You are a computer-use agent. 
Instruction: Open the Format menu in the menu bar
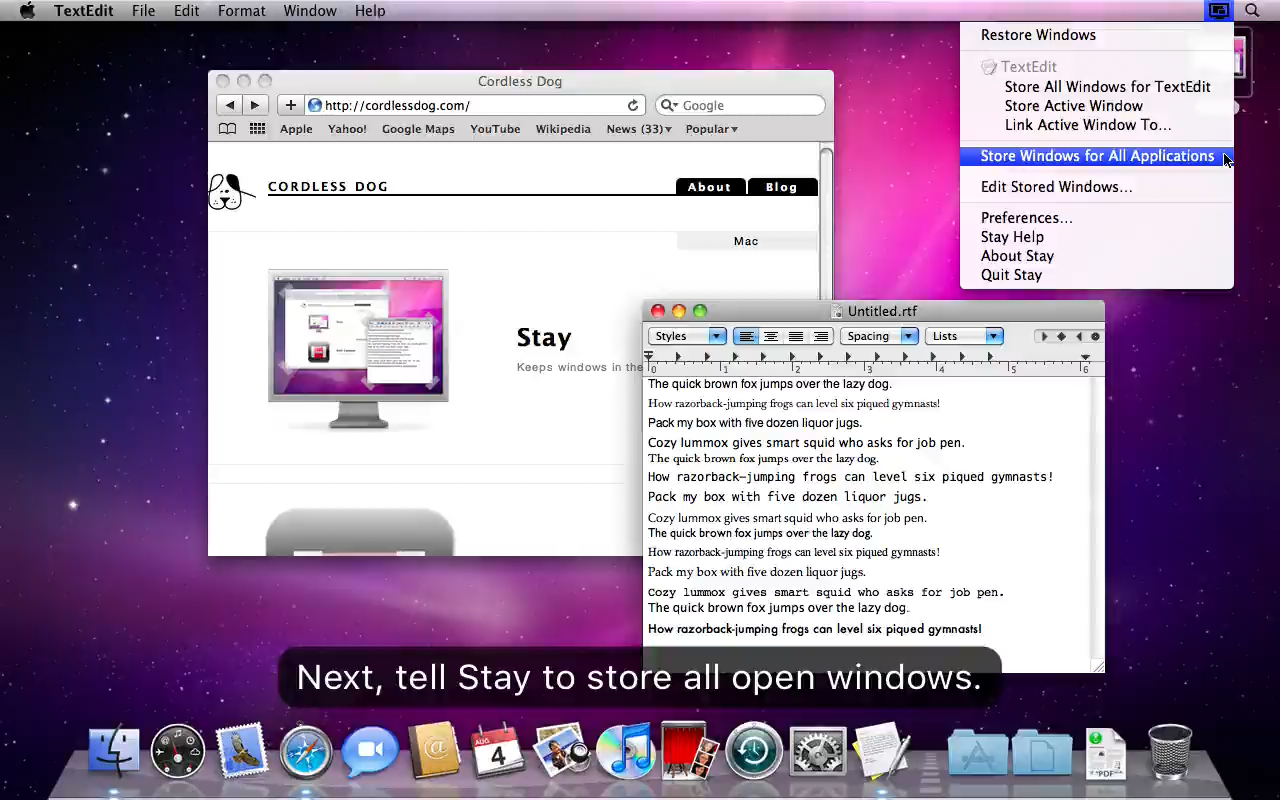coord(241,11)
